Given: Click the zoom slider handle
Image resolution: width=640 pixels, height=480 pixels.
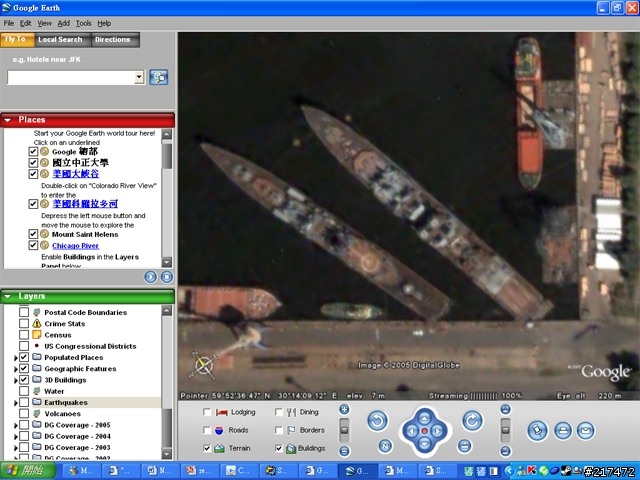Looking at the screenshot, I should (x=344, y=430).
